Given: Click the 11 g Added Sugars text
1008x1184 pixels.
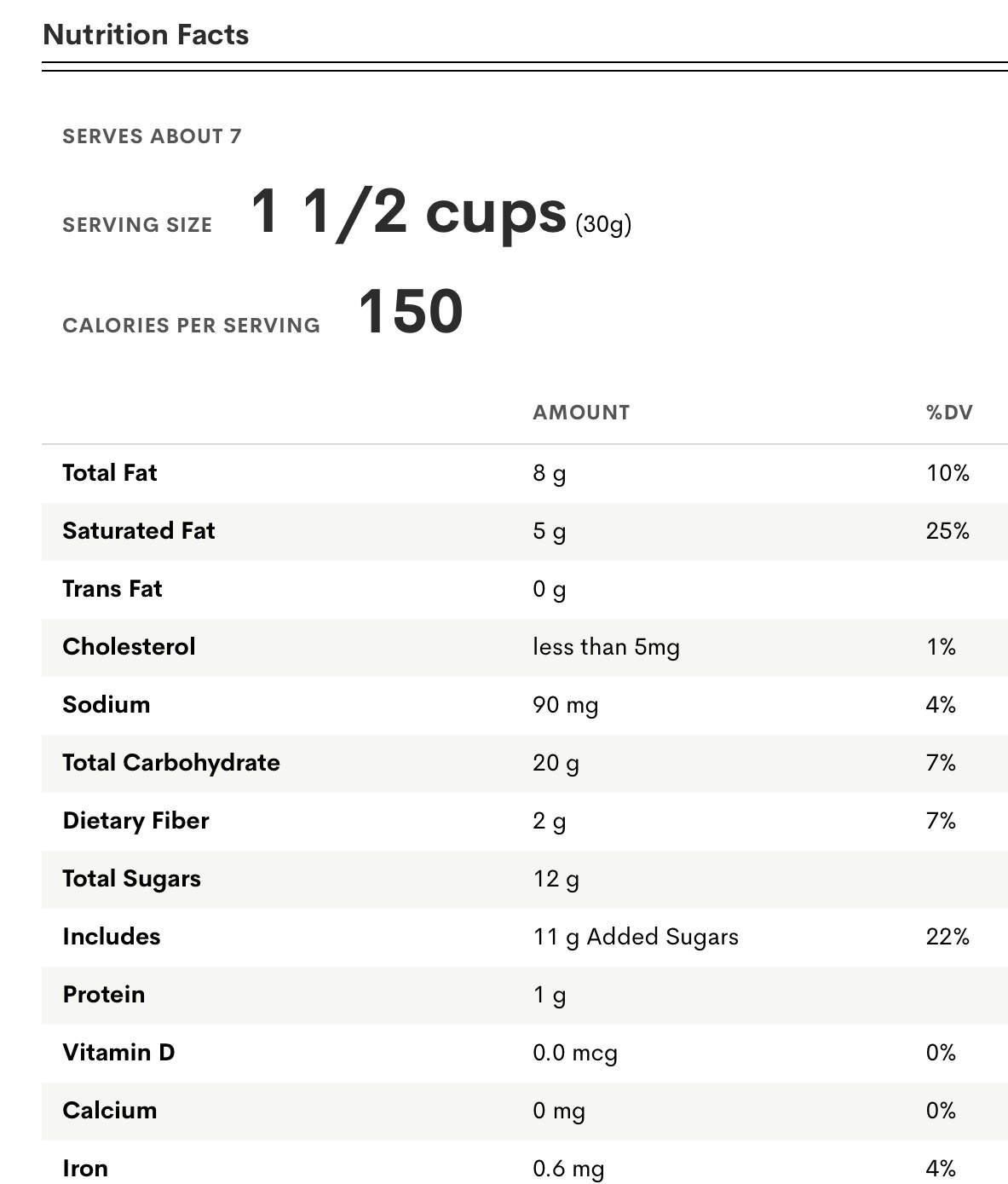Looking at the screenshot, I should (x=636, y=937).
